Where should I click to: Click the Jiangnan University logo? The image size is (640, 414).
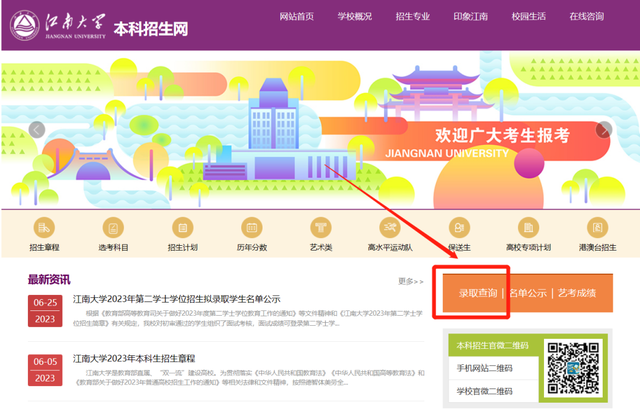[58, 24]
